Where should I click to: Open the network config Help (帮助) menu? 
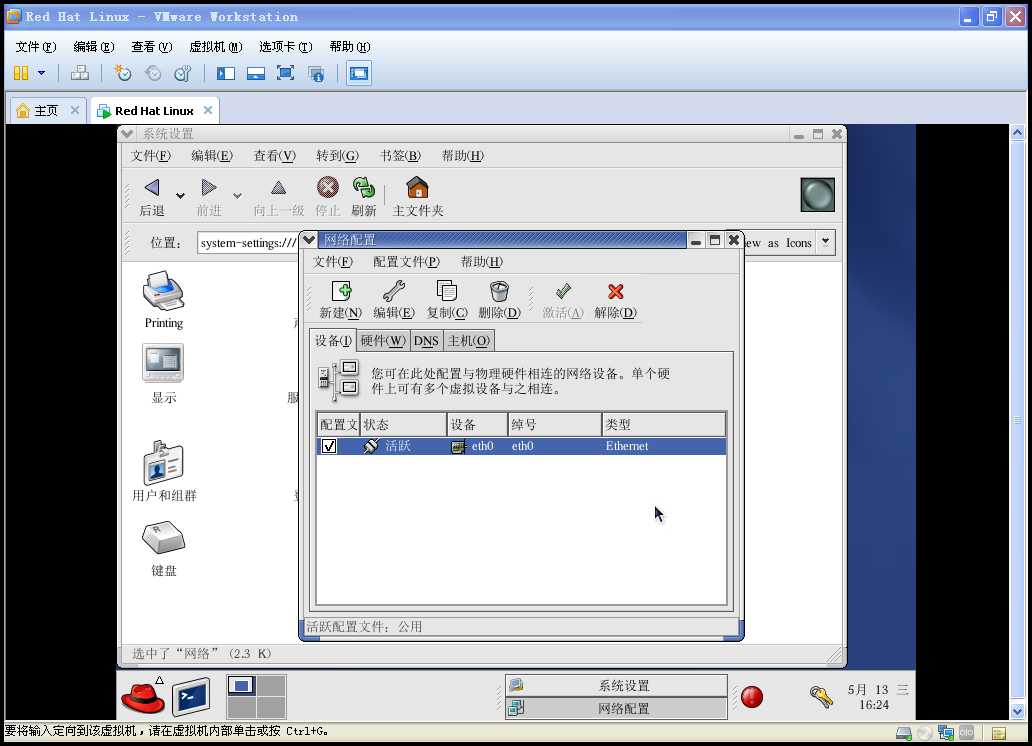point(481,262)
